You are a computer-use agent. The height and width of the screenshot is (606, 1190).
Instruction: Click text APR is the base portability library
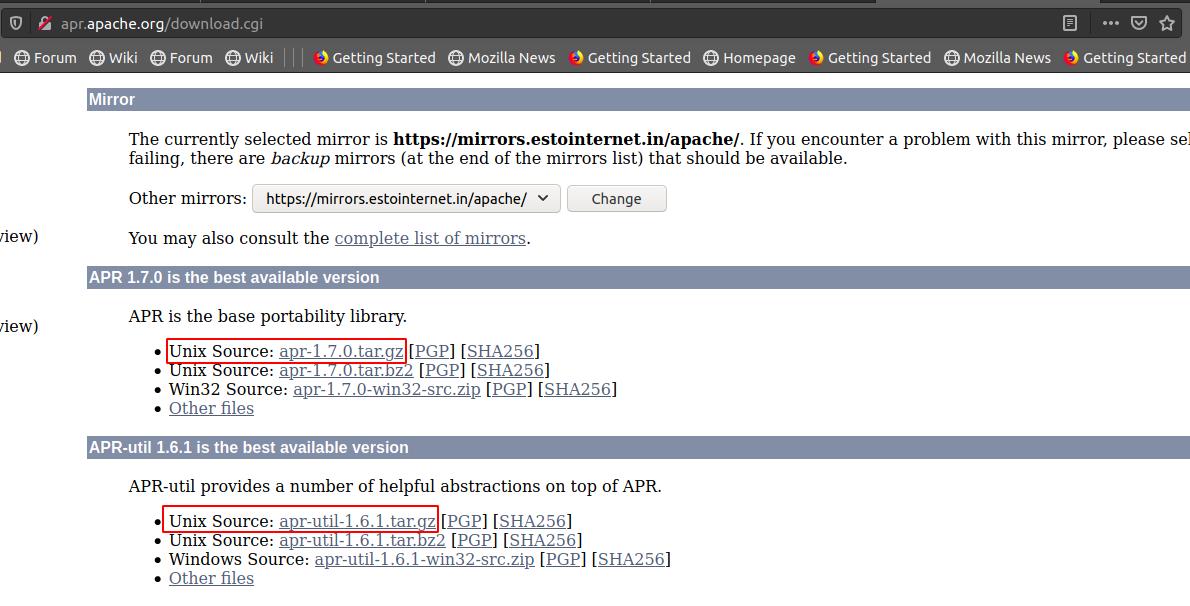(x=268, y=317)
